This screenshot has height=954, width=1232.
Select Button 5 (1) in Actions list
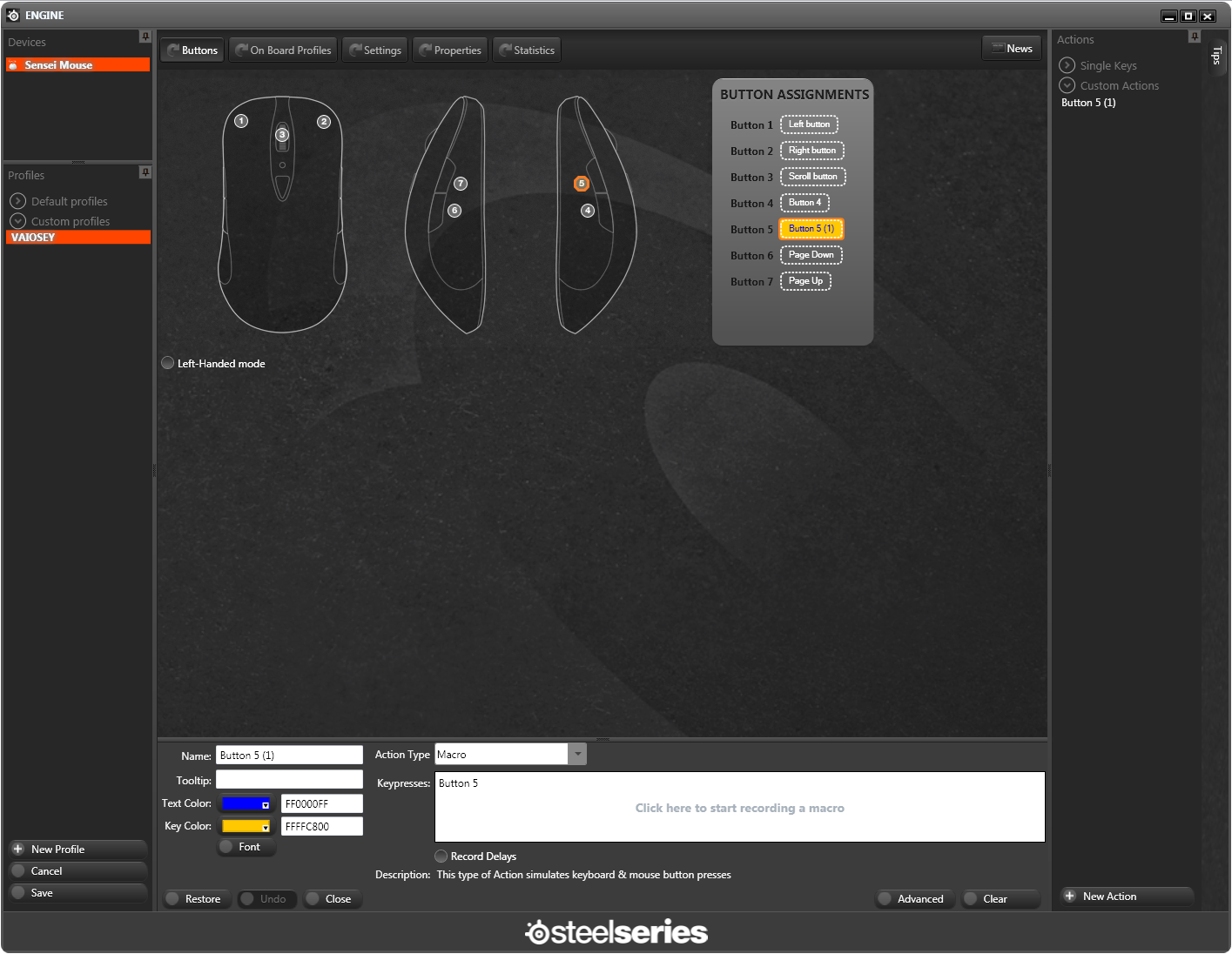coord(1088,103)
